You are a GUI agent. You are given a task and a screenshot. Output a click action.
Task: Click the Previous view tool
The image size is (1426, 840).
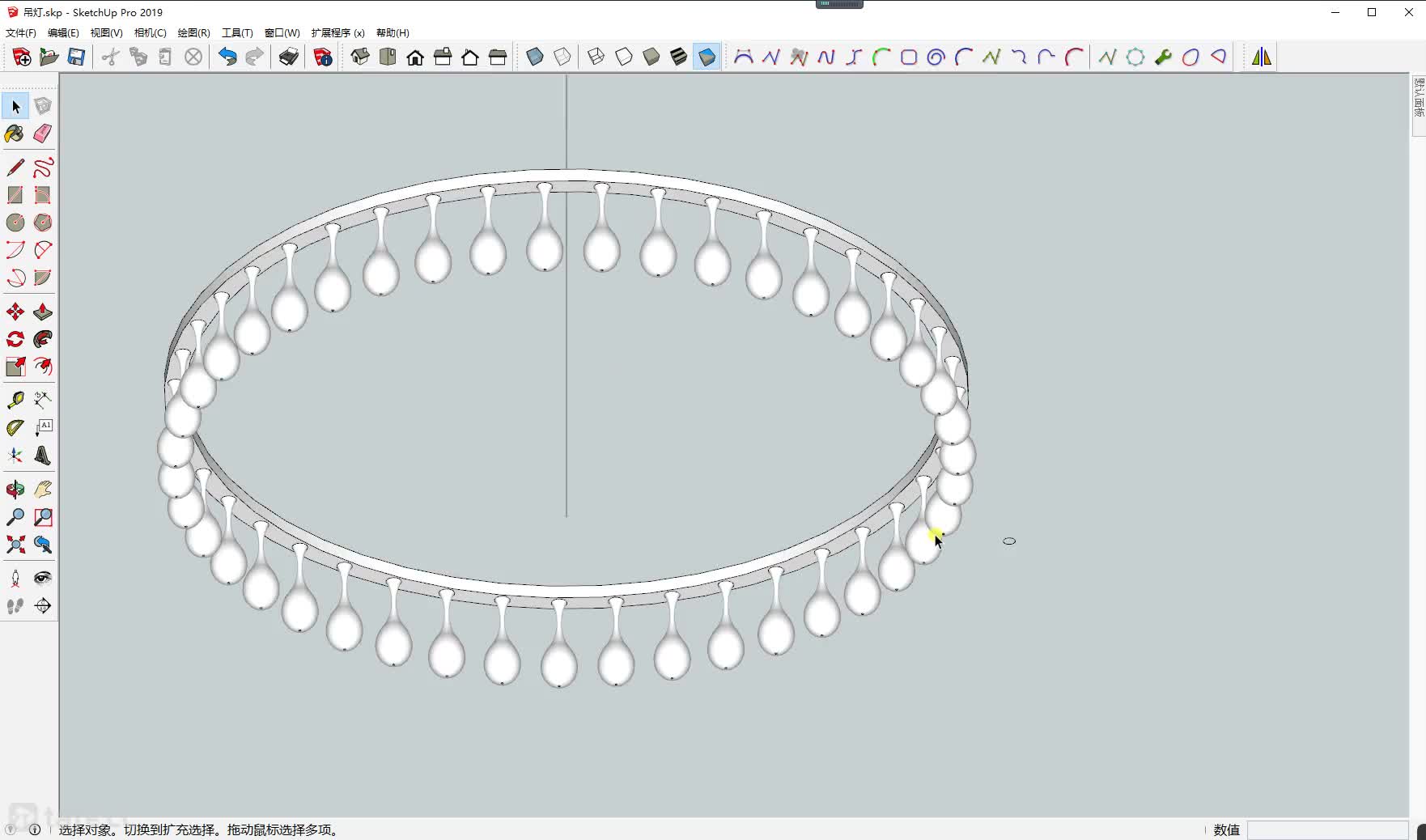tap(43, 545)
